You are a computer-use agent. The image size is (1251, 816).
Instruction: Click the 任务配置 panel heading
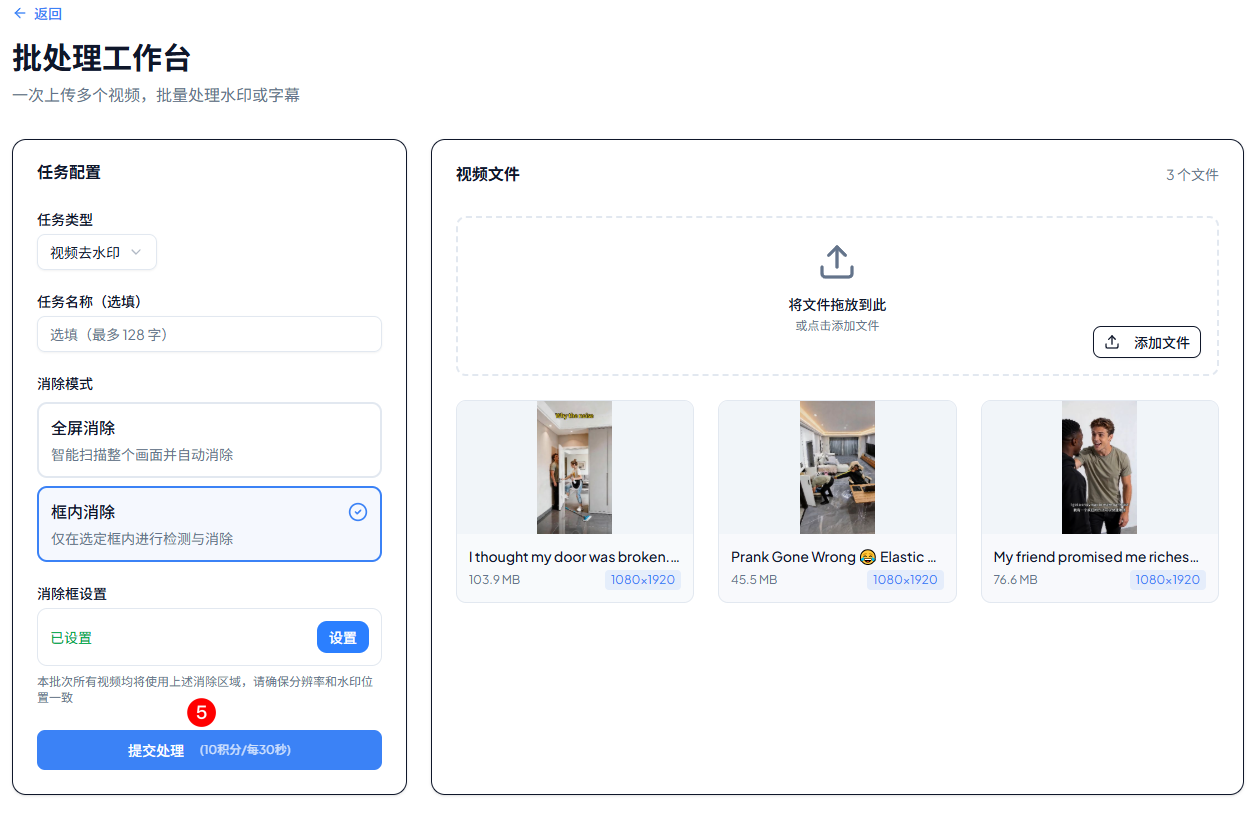pyautogui.click(x=69, y=172)
